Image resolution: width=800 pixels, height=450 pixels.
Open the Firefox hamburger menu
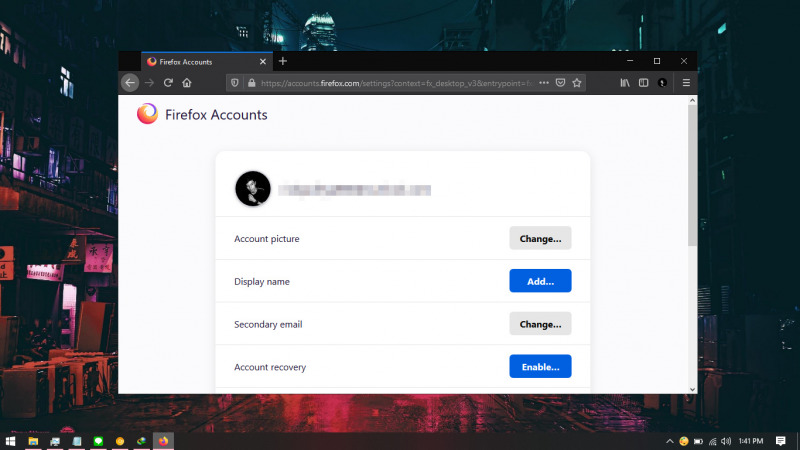[x=686, y=83]
